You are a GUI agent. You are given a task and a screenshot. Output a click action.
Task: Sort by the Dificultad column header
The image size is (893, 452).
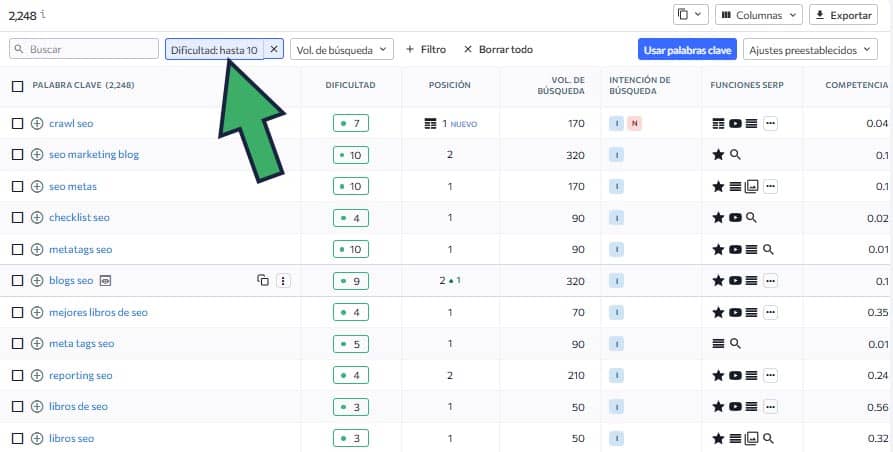point(350,86)
